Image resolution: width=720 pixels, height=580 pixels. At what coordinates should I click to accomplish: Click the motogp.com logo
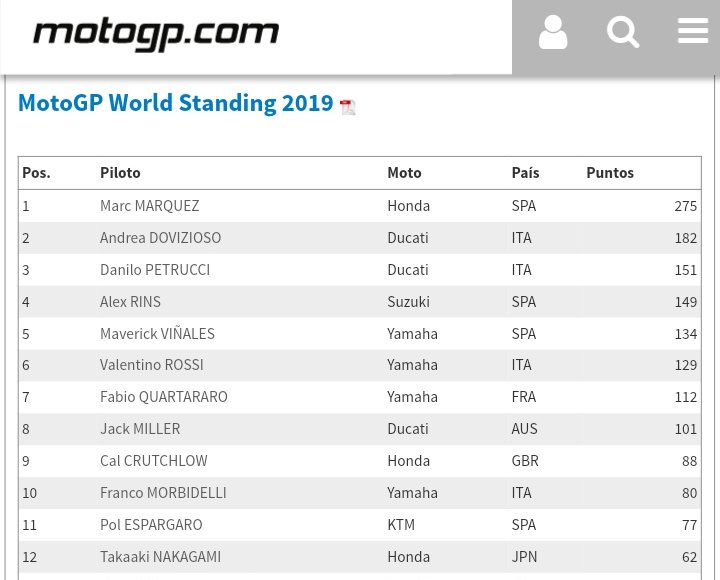coord(156,35)
